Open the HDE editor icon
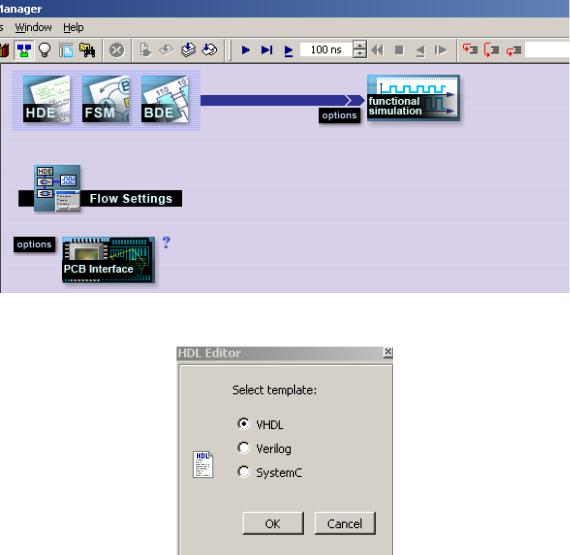 pyautogui.click(x=47, y=99)
